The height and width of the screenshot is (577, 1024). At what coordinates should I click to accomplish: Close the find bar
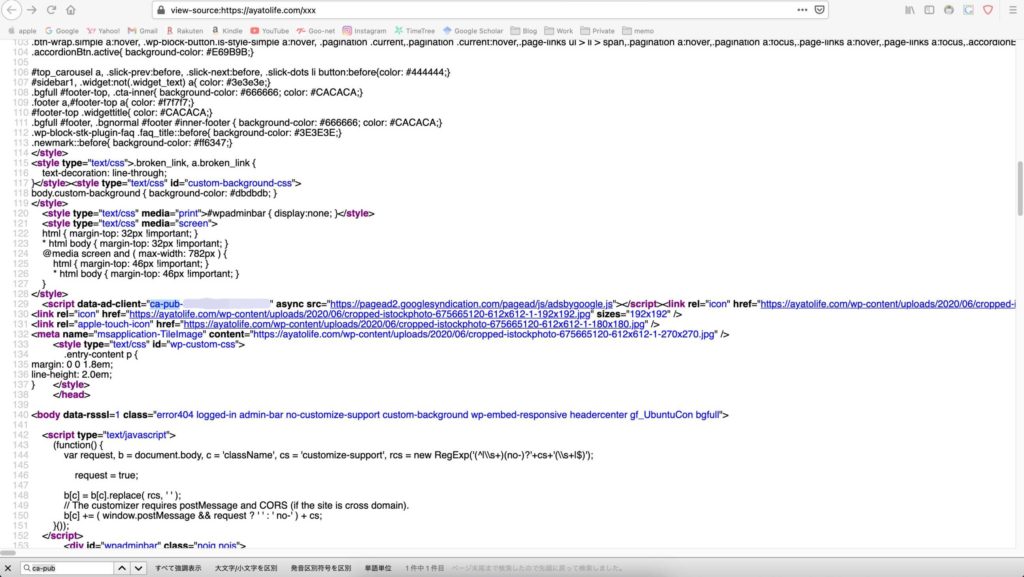coord(8,569)
